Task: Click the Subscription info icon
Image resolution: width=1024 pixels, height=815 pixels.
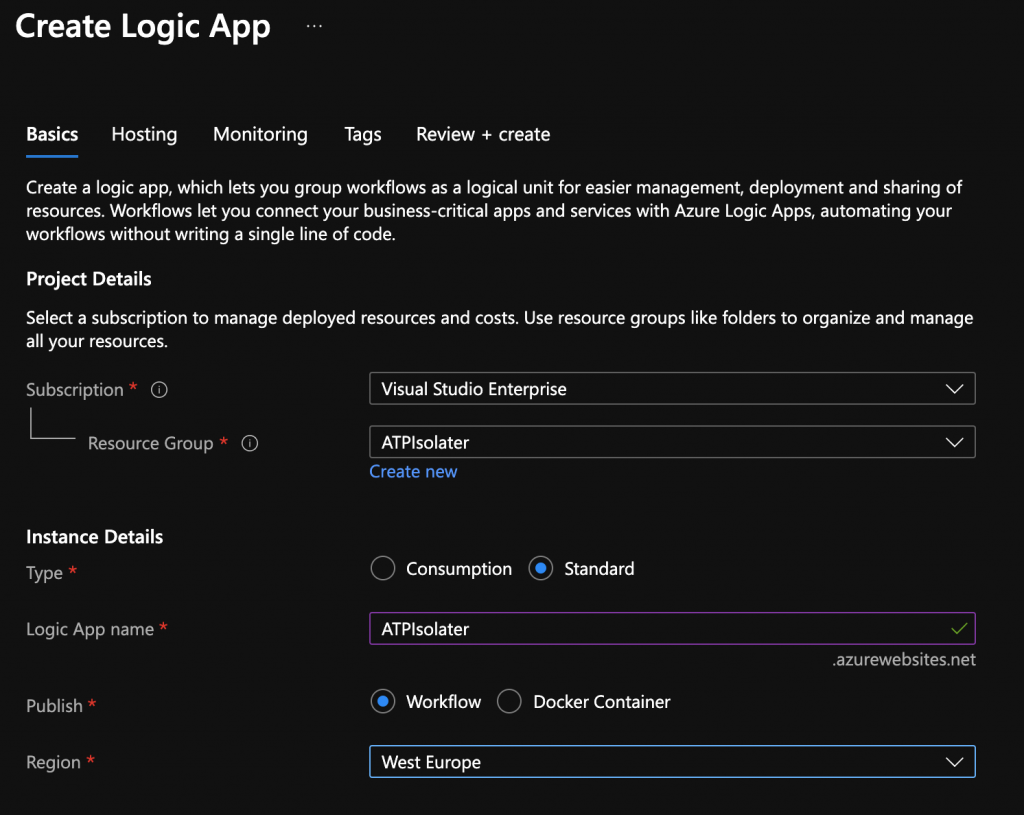Action: (158, 390)
